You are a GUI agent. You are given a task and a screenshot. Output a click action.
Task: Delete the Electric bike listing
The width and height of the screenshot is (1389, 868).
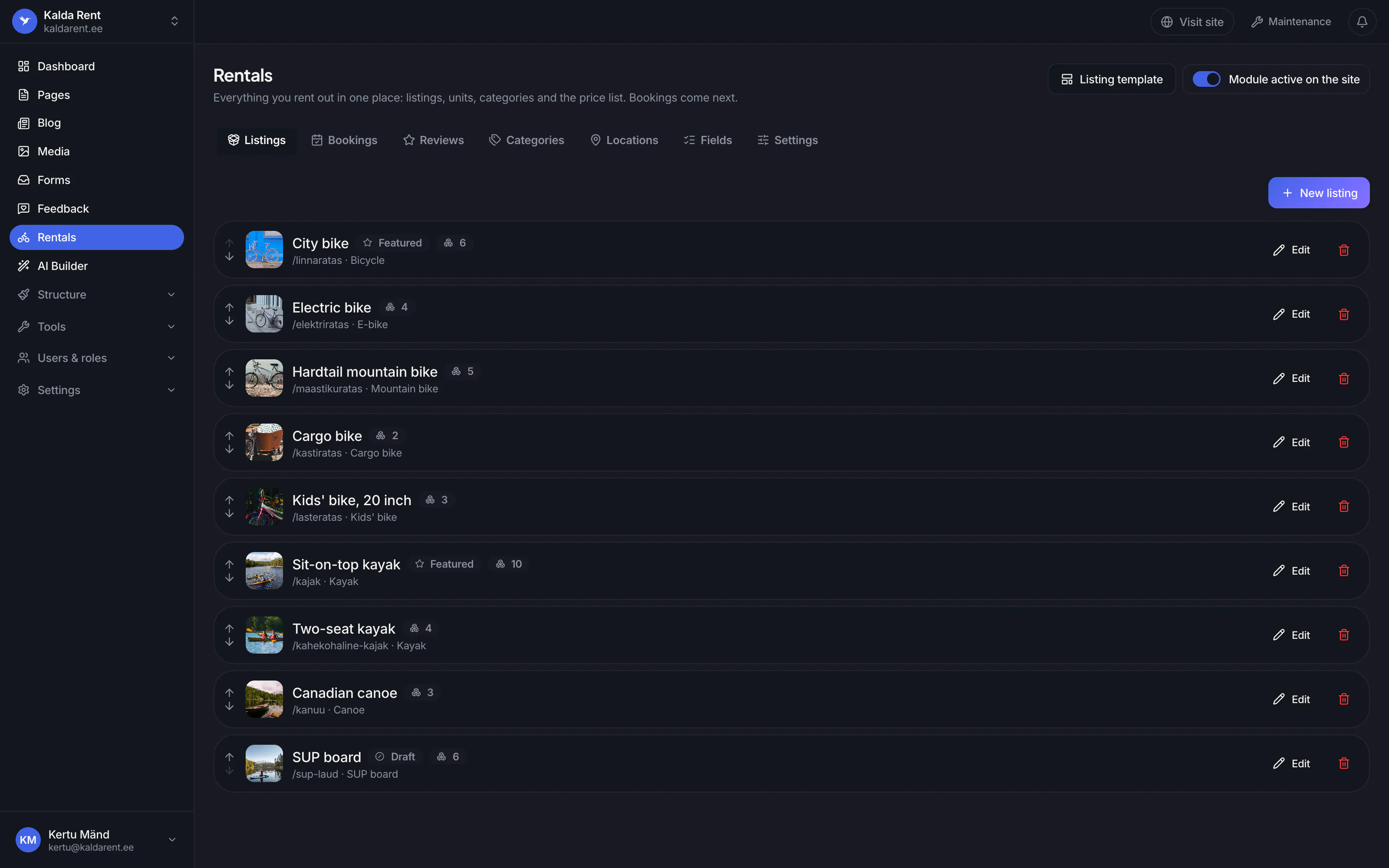[x=1344, y=314]
